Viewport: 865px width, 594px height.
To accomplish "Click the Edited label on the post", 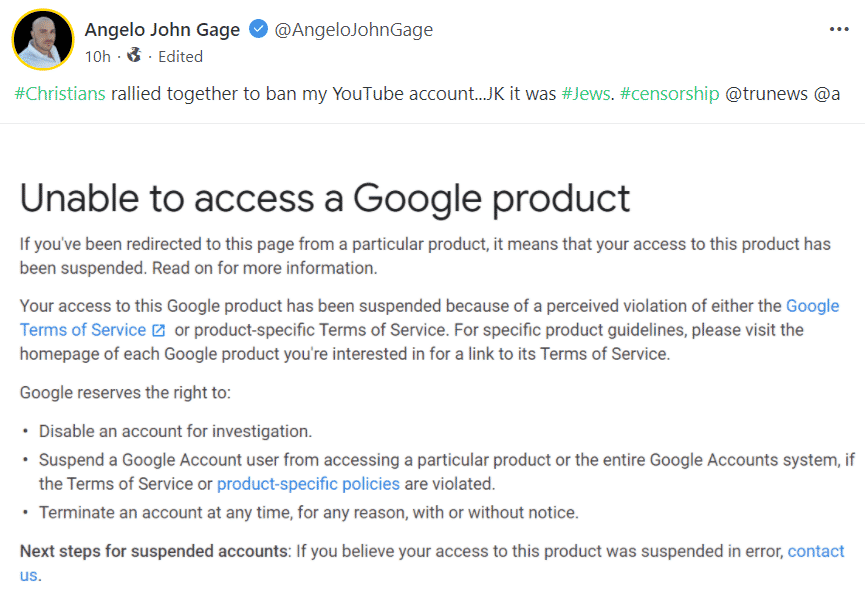I will (180, 56).
